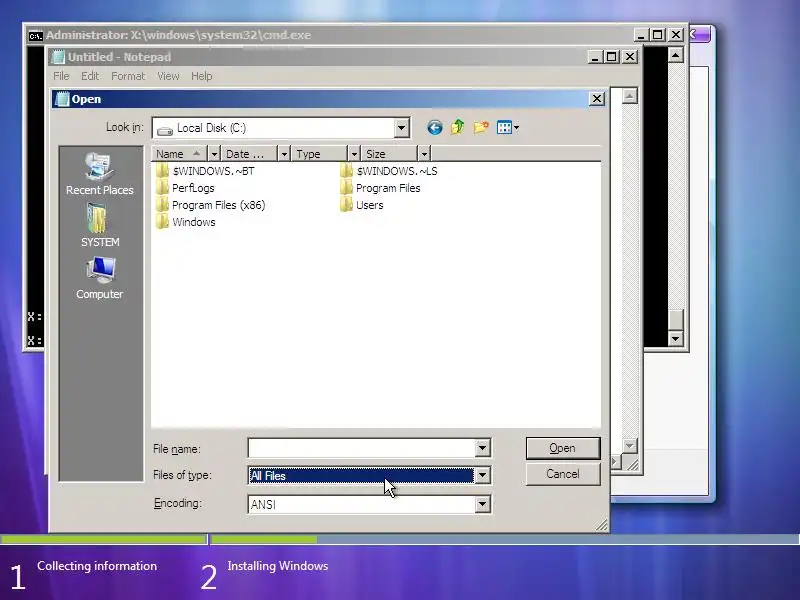Open the Name column filter arrow
The width and height of the screenshot is (800, 600).
(x=214, y=154)
